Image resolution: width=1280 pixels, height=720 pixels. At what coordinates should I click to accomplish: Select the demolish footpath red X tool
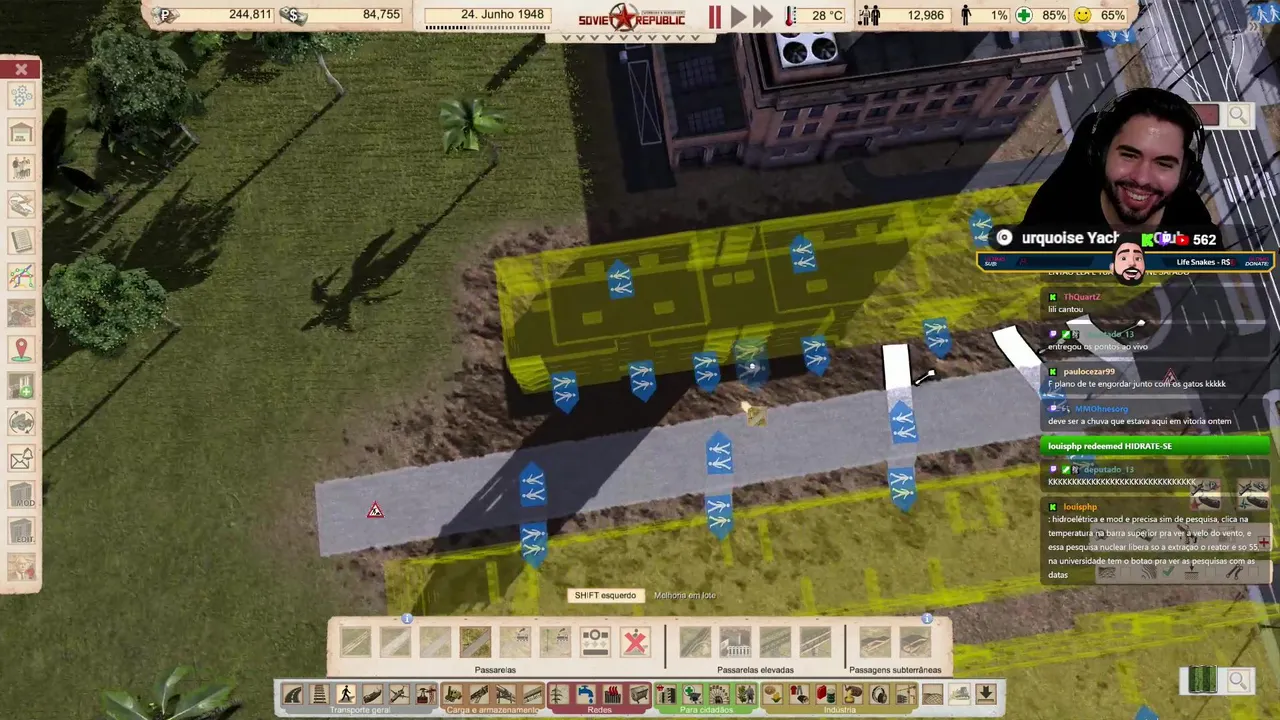[x=635, y=642]
